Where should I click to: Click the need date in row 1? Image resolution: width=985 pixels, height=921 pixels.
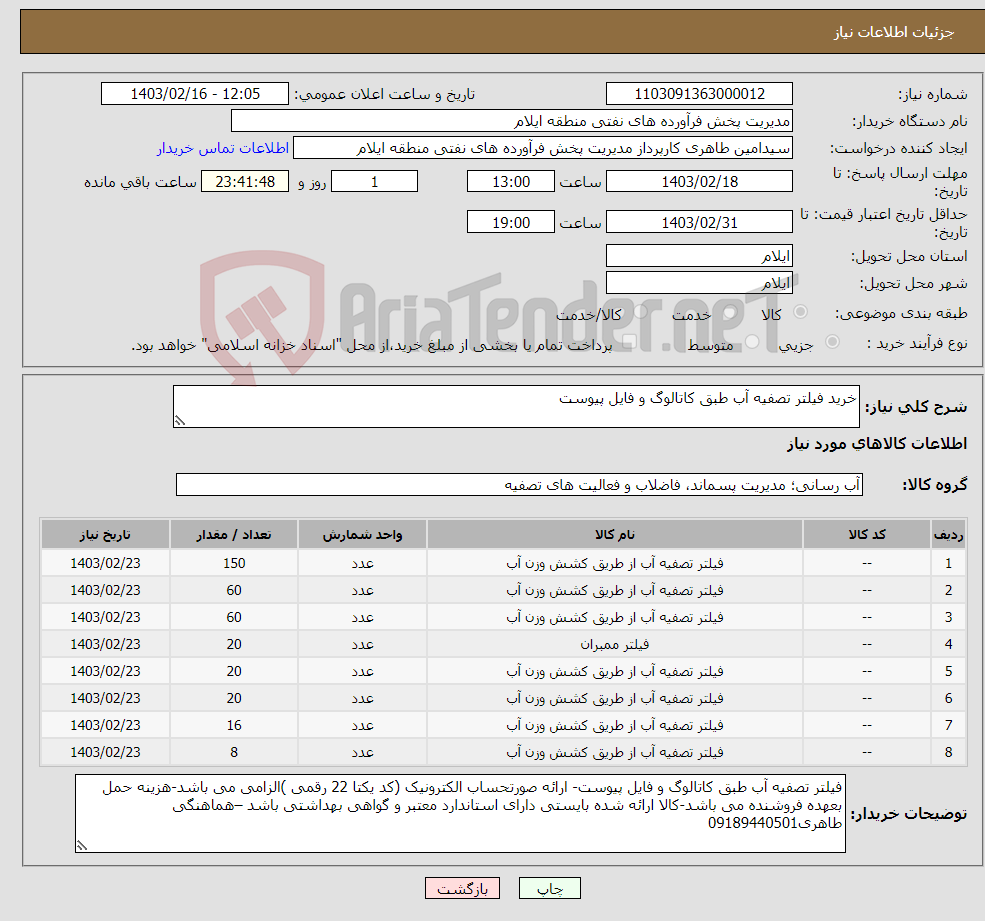(106, 563)
